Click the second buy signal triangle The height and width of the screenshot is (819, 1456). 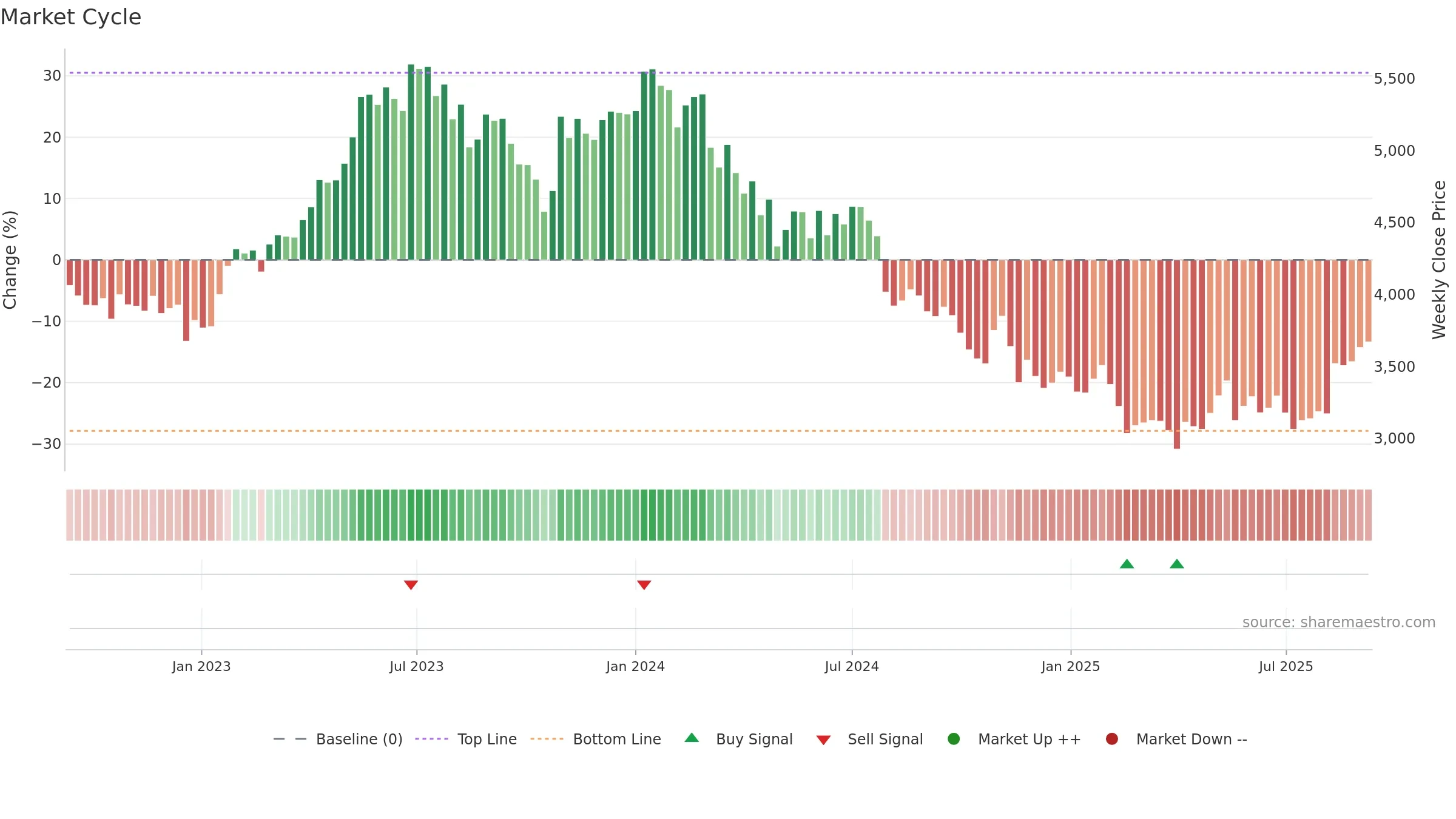tap(1177, 564)
